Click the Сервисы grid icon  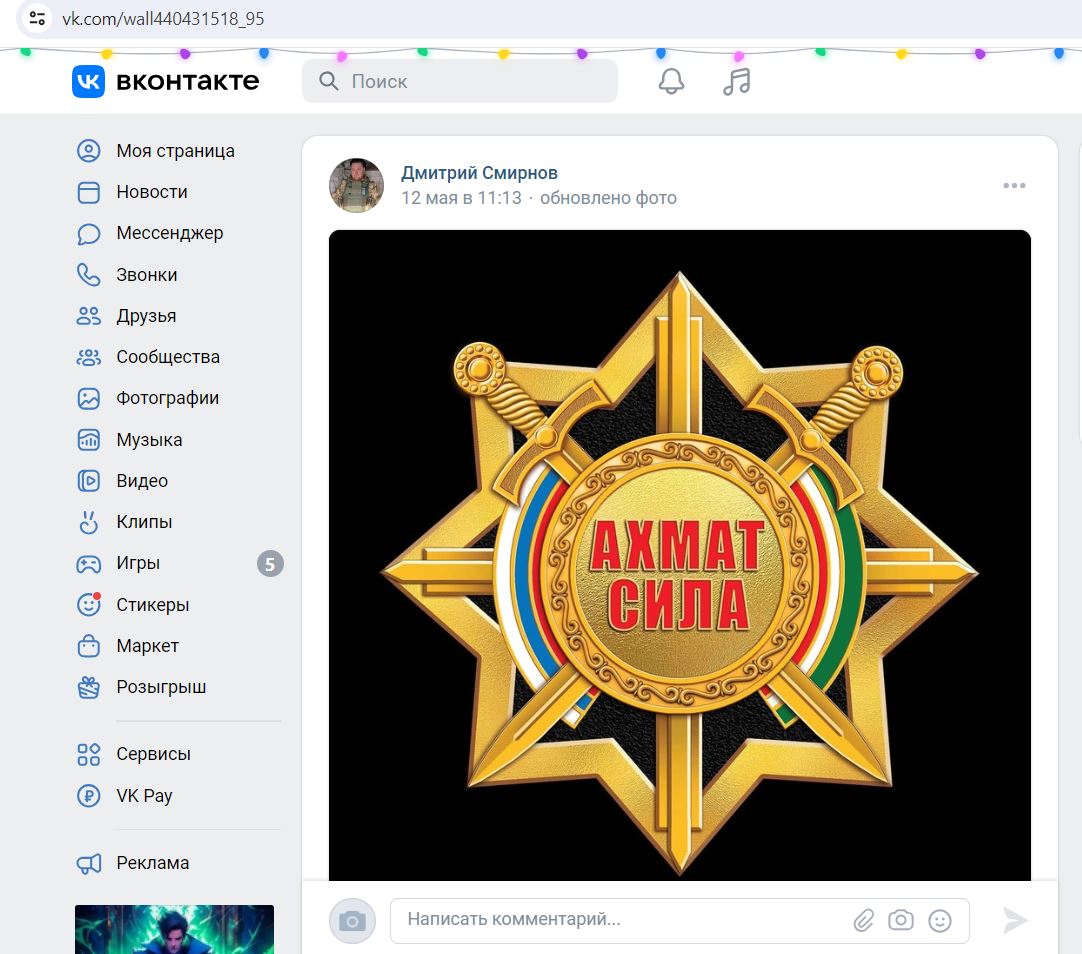pyautogui.click(x=88, y=754)
